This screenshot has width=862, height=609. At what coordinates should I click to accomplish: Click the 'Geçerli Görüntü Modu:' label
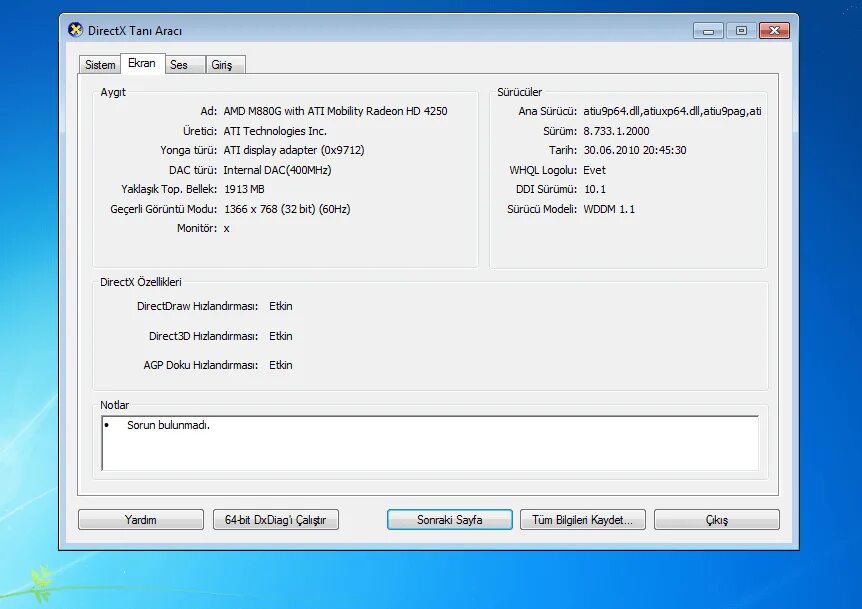164,209
